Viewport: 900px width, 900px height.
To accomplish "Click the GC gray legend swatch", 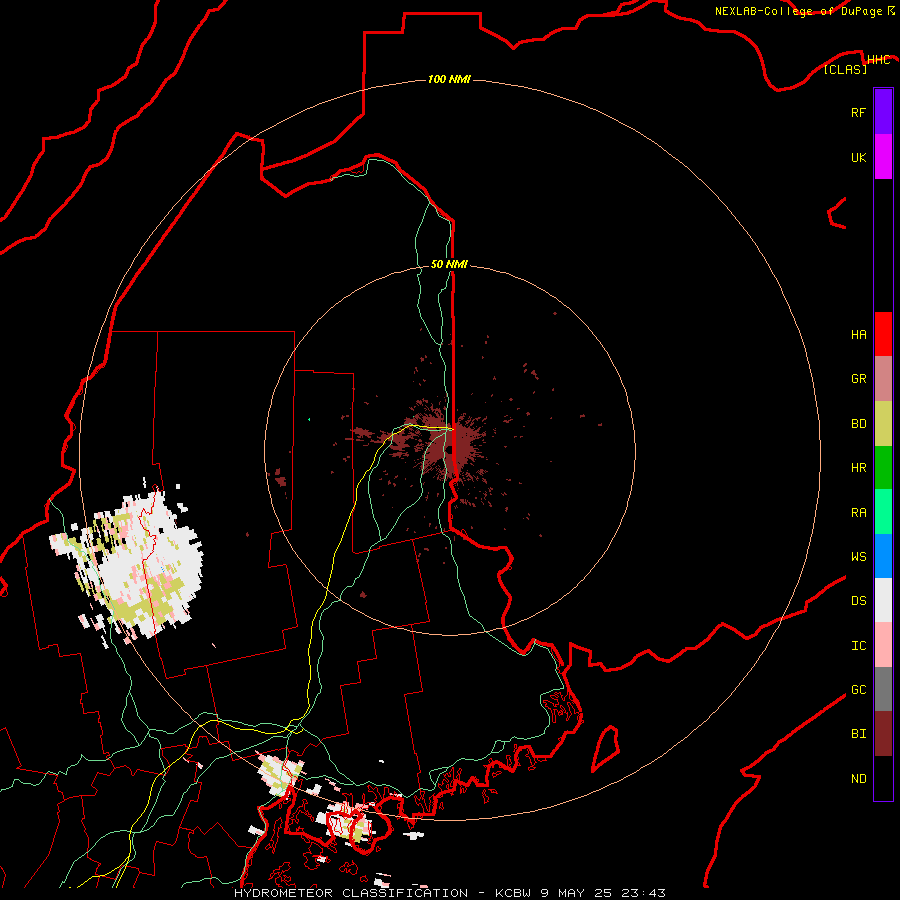I will coord(883,689).
